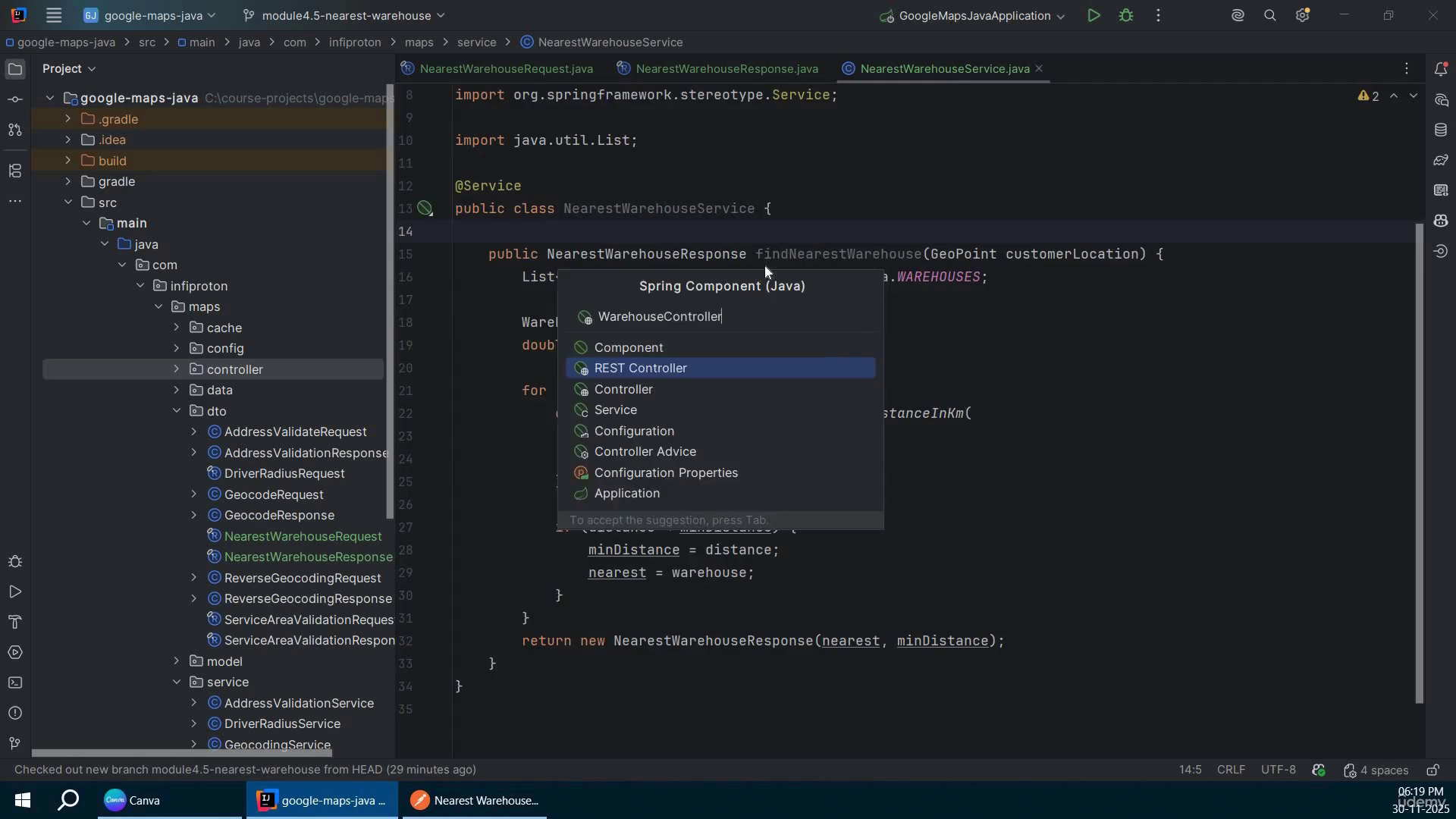The image size is (1456, 819).
Task: Run GoogleMapsJavaApplication with the play icon
Action: [x=1093, y=15]
